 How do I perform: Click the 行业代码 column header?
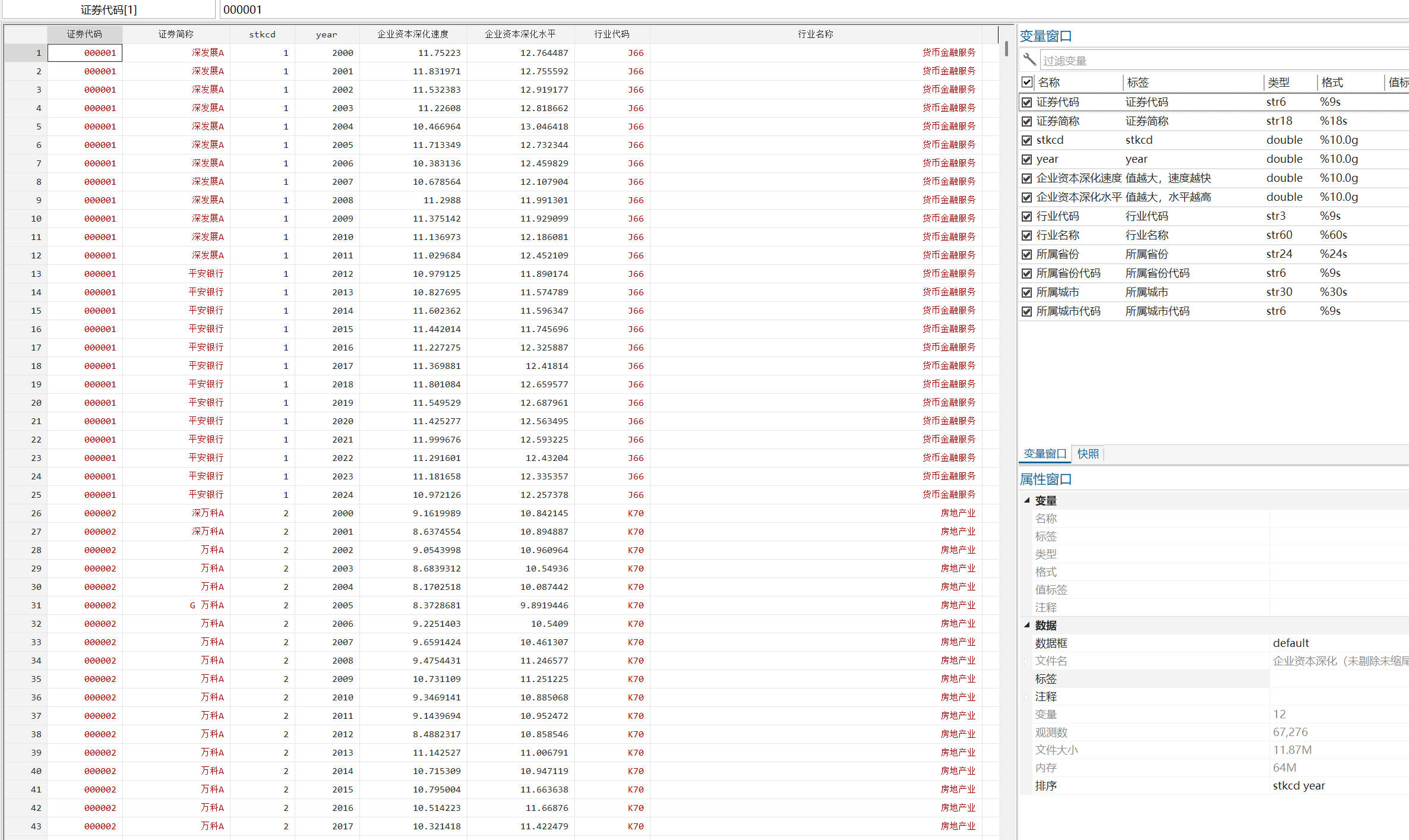point(611,34)
